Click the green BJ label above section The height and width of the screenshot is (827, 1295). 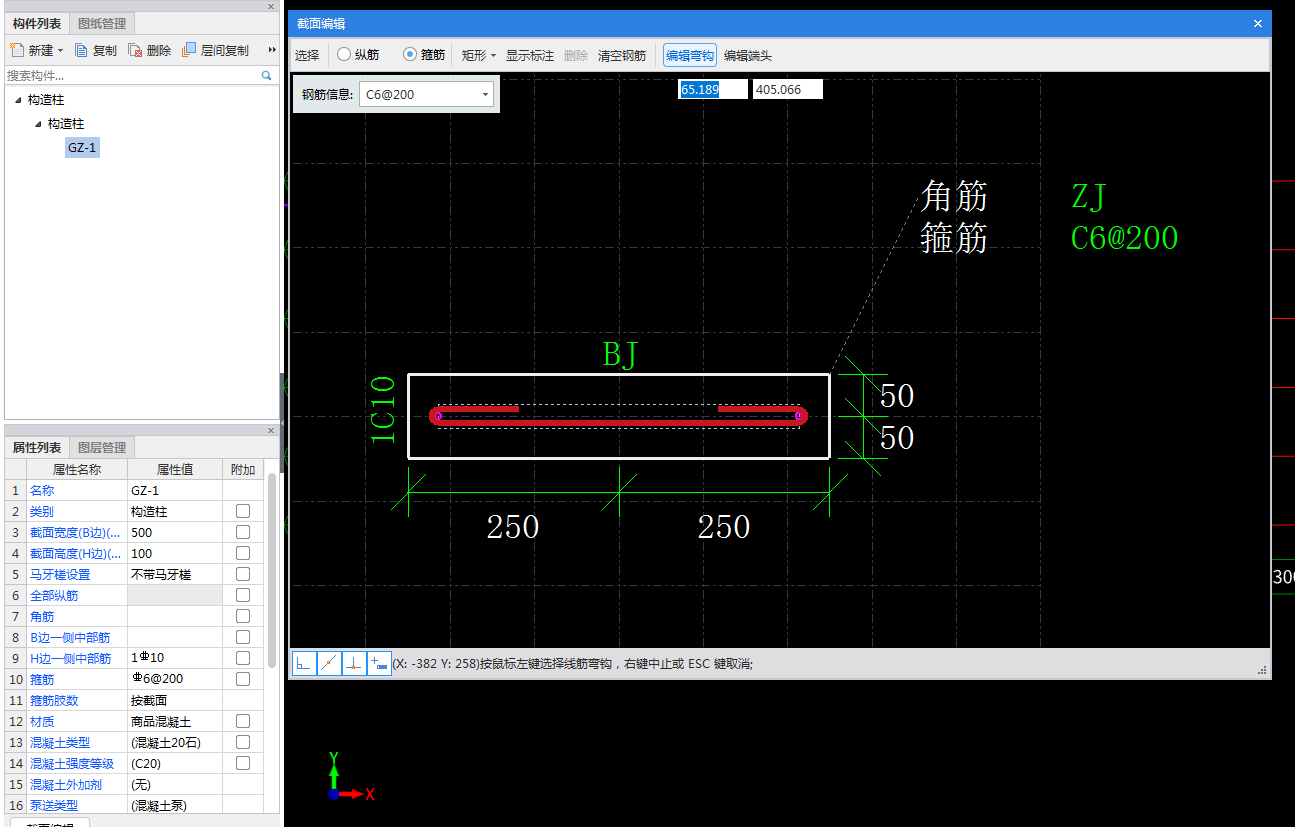[x=620, y=355]
